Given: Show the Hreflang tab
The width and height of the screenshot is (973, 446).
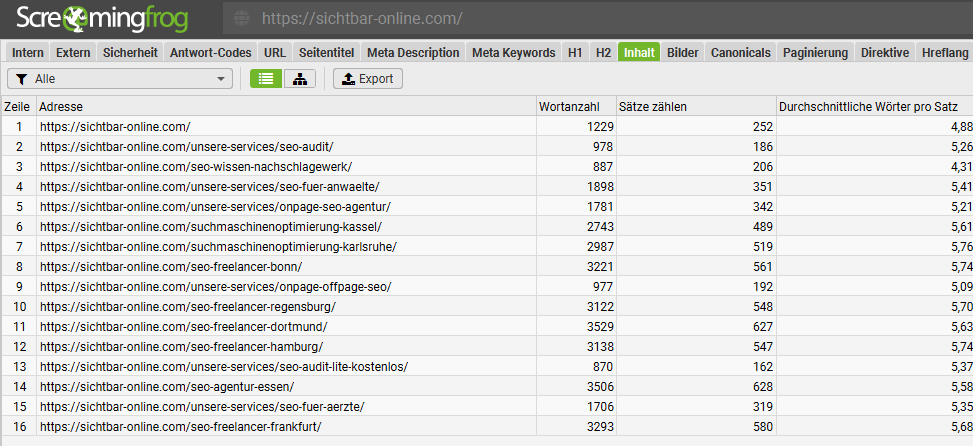Looking at the screenshot, I should [944, 53].
